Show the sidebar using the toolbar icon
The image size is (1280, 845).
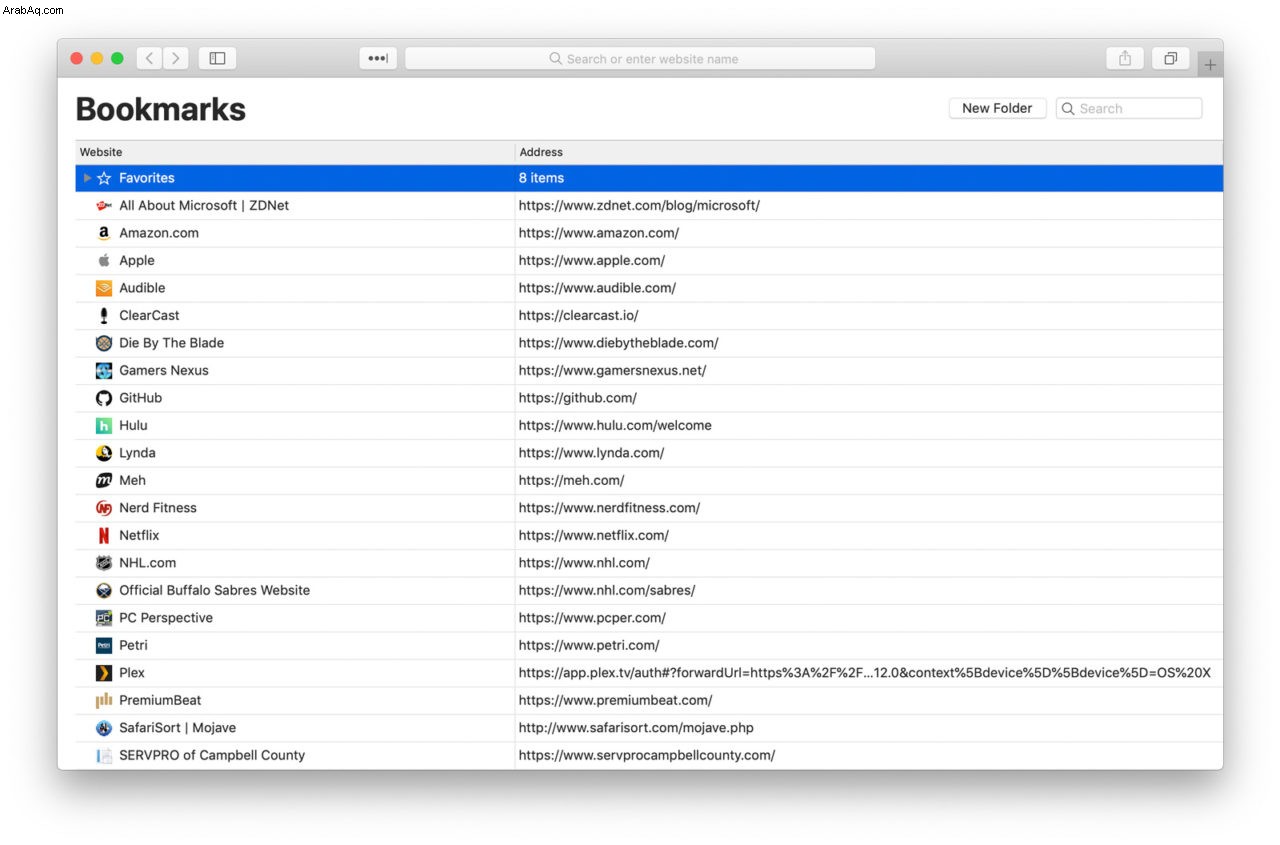pos(217,58)
